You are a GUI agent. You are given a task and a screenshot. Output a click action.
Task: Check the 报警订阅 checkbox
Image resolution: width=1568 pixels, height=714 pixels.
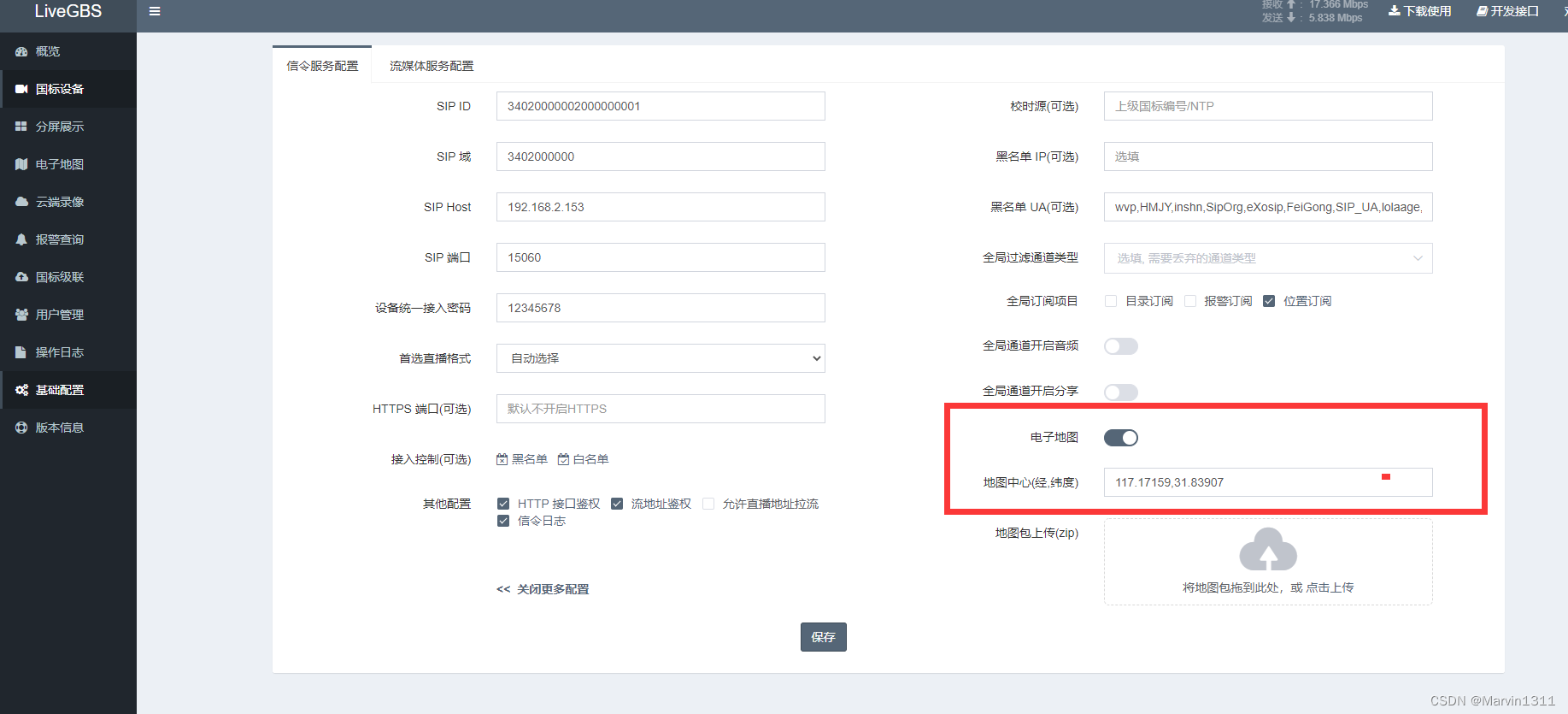click(x=1190, y=301)
